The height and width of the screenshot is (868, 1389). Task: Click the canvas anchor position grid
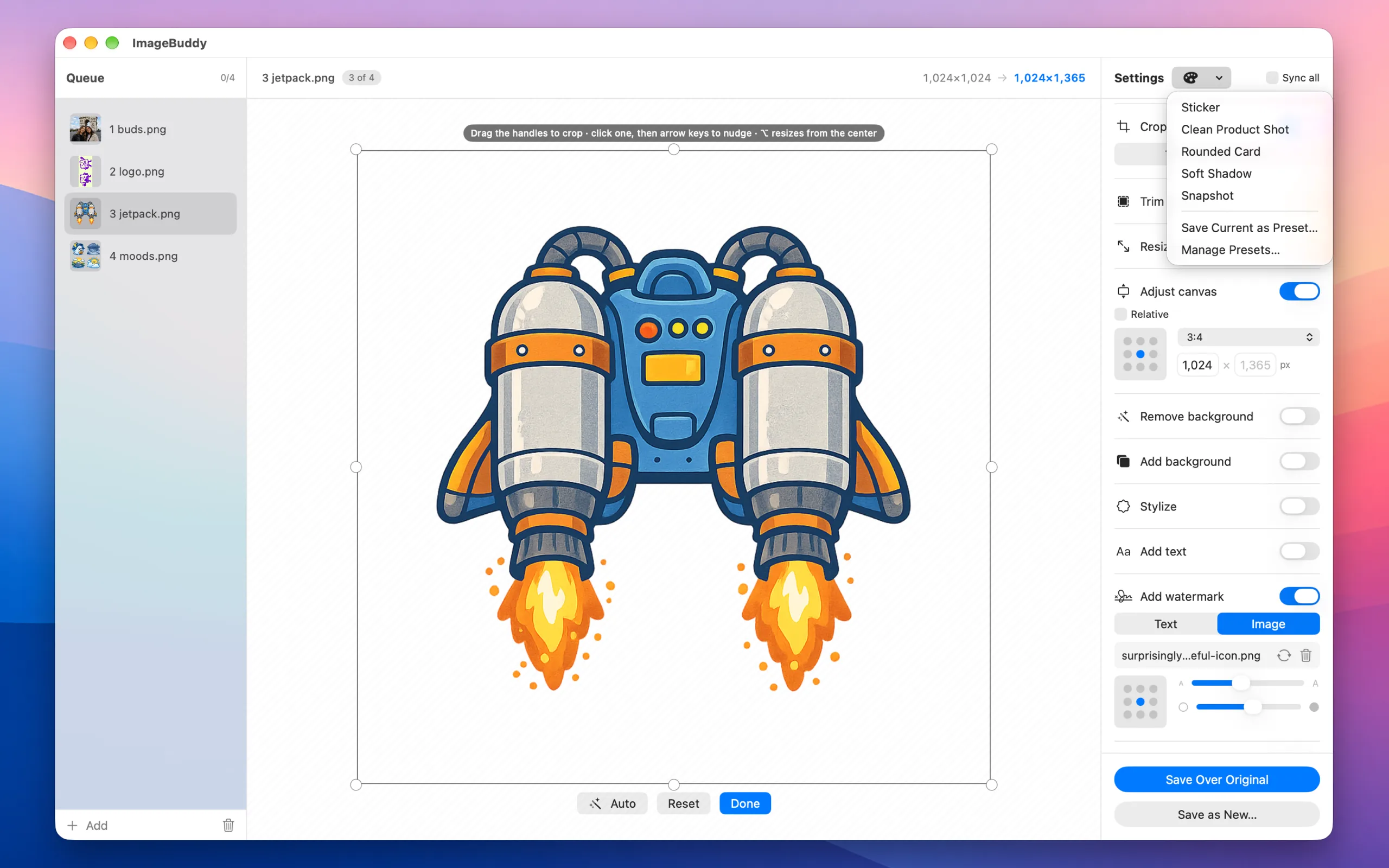1140,354
